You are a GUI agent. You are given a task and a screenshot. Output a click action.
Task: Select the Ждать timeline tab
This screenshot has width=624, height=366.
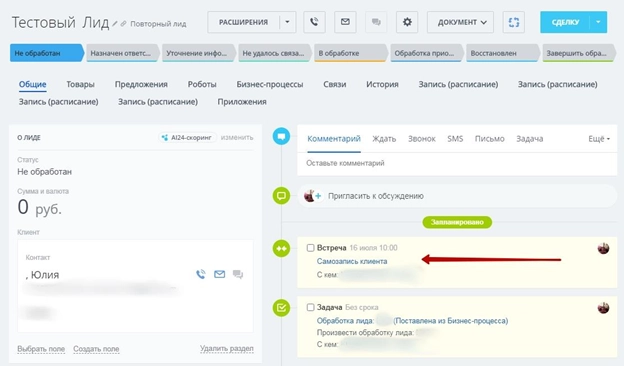[x=384, y=138]
